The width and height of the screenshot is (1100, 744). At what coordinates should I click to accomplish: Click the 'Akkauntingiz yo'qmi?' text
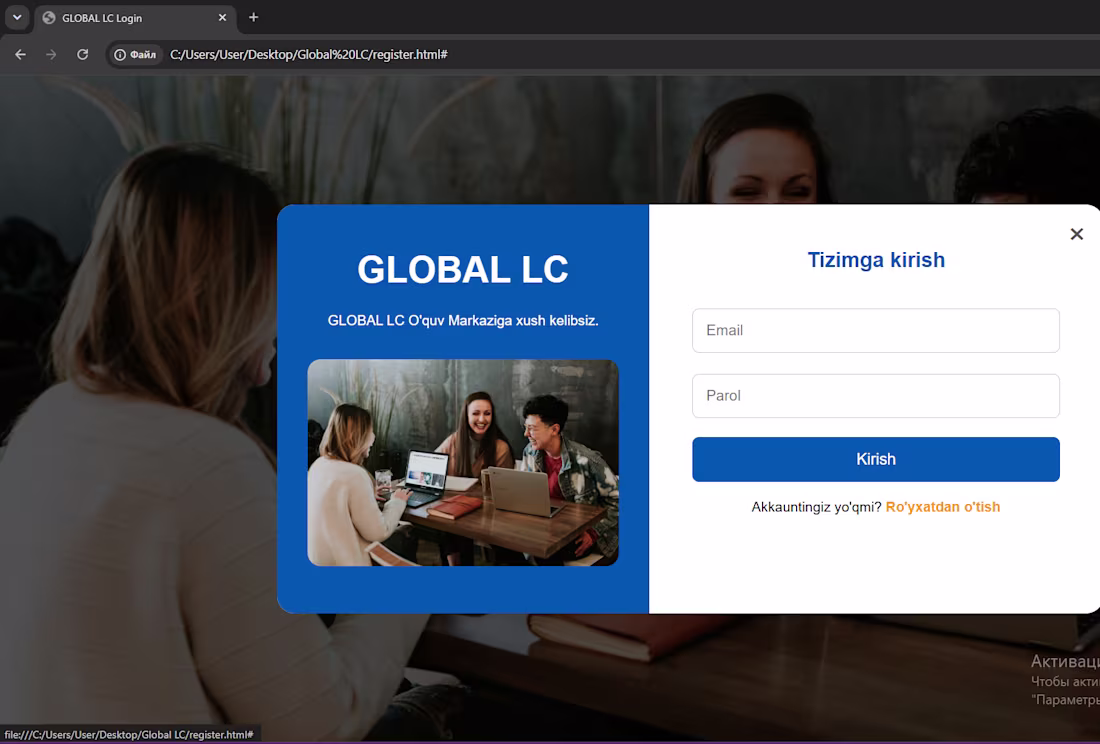[x=816, y=507]
